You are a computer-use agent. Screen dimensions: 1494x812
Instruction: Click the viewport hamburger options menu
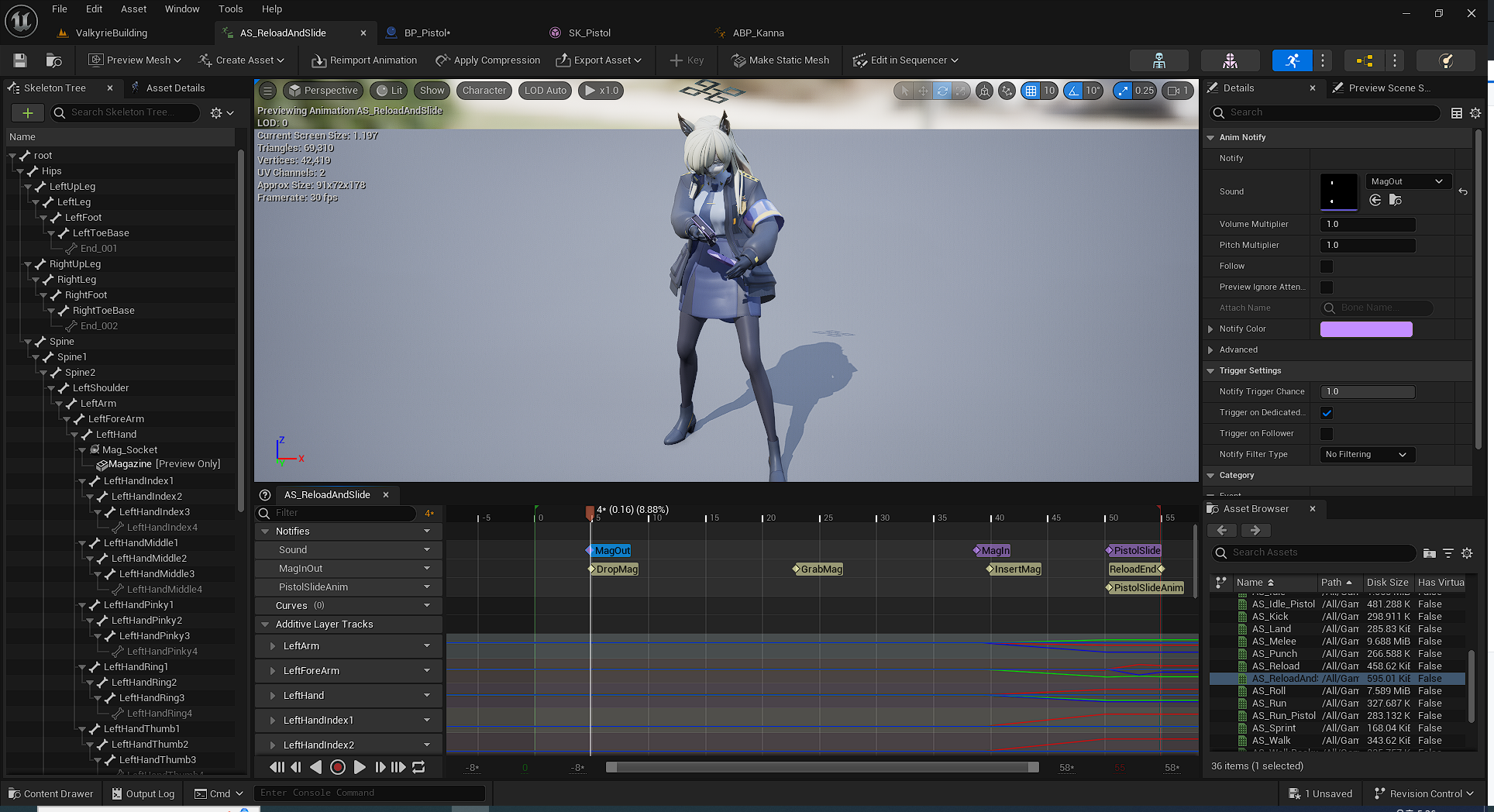click(267, 91)
